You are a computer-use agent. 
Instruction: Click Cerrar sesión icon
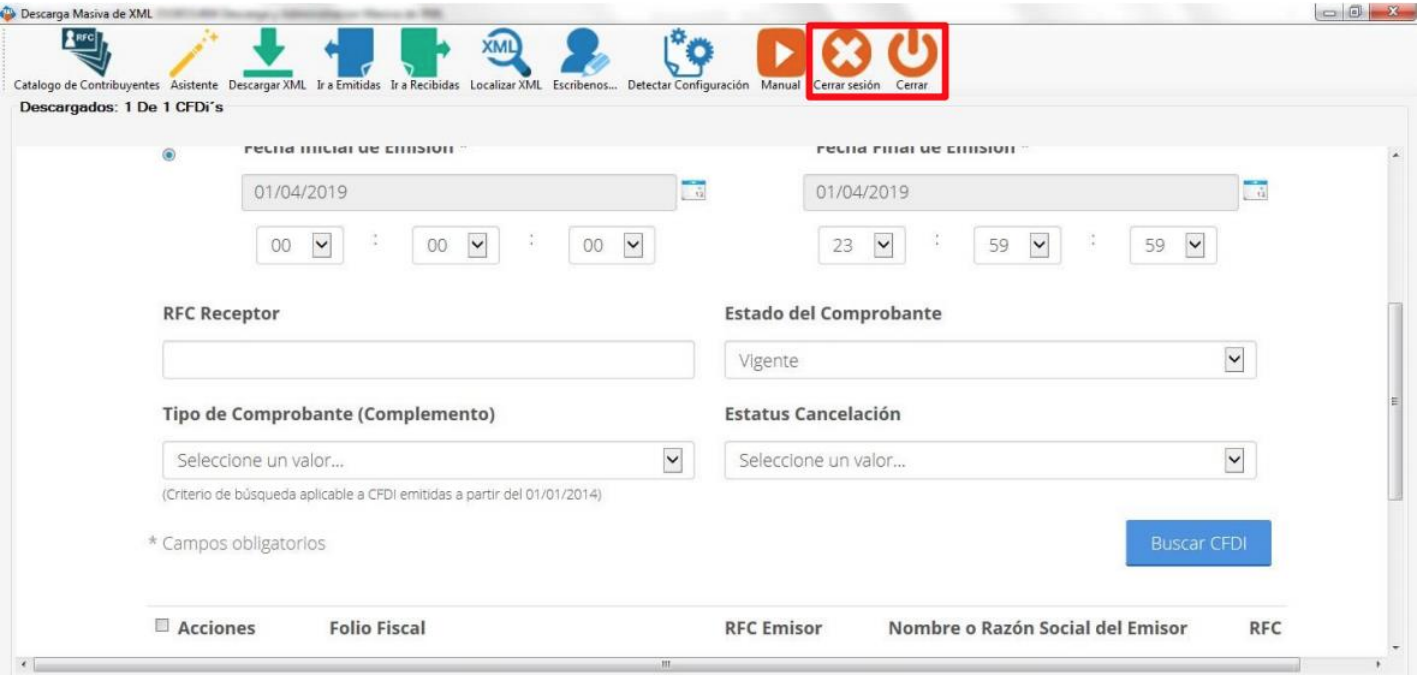[x=846, y=53]
